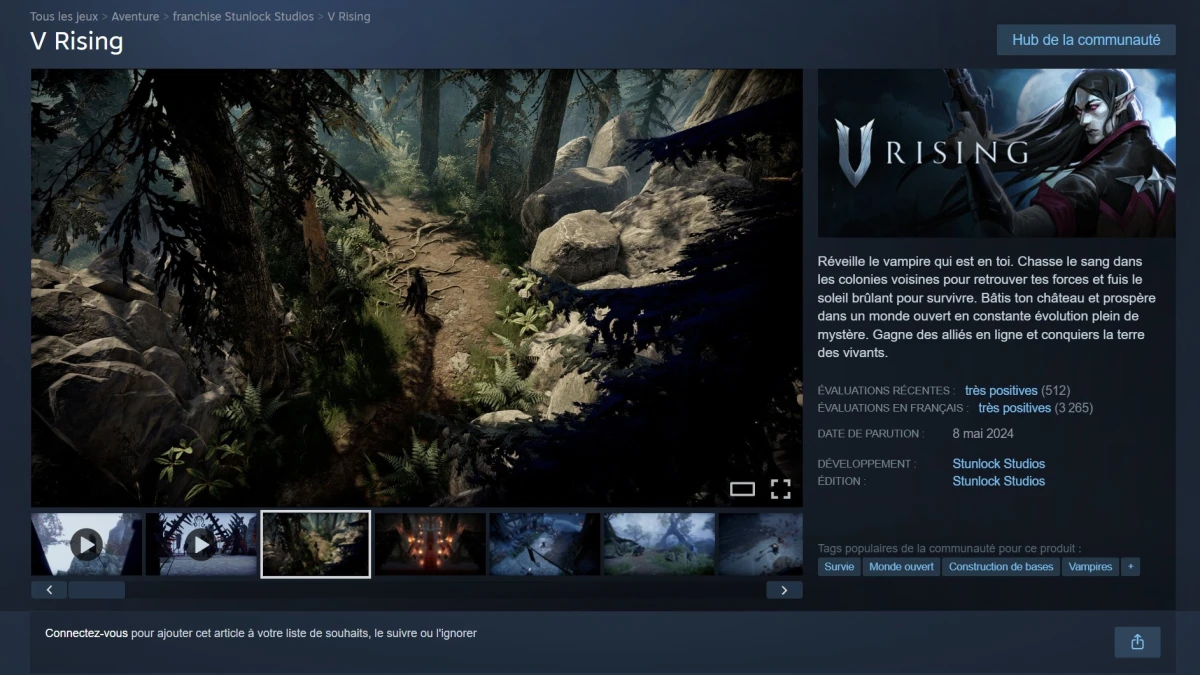The width and height of the screenshot is (1200, 675).
Task: Select the fifth thumbnail with blue night scene
Action: [544, 544]
